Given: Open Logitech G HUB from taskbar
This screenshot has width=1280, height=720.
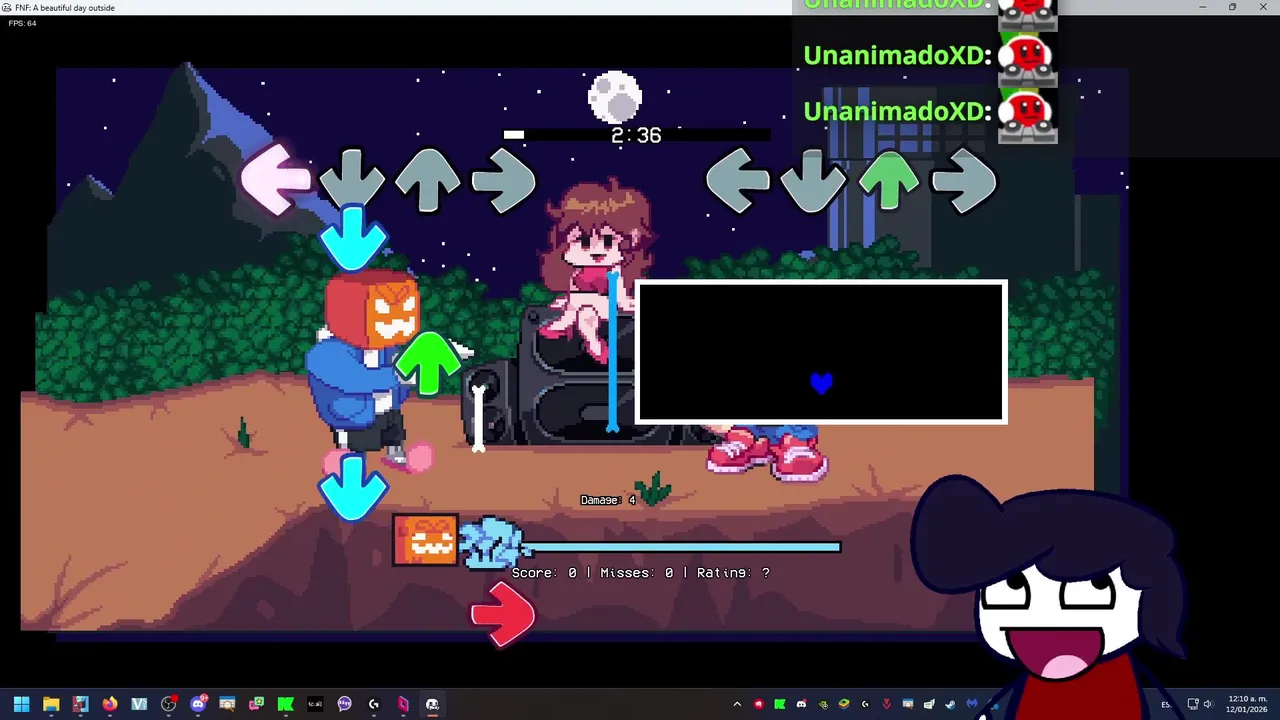Looking at the screenshot, I should tap(374, 704).
